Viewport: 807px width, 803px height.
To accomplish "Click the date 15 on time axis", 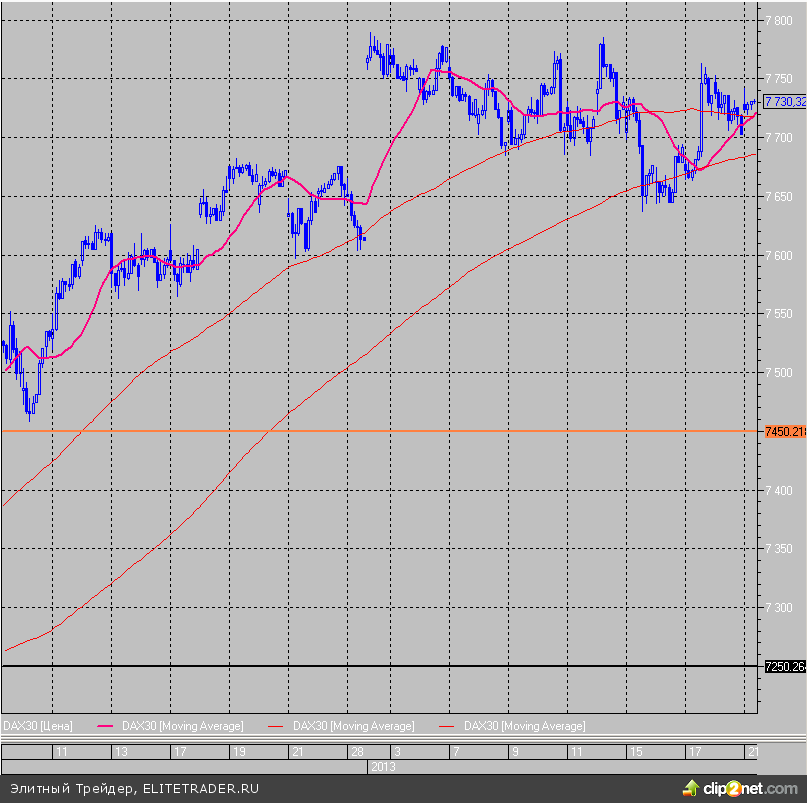I will pyautogui.click(x=635, y=751).
